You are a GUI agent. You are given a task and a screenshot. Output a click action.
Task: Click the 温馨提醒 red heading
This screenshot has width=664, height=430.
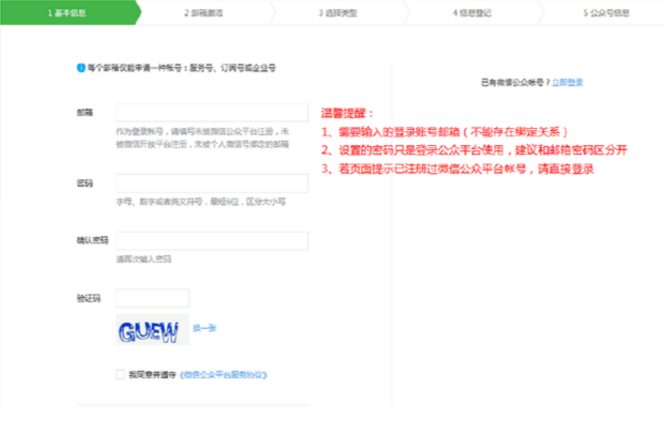click(x=346, y=113)
